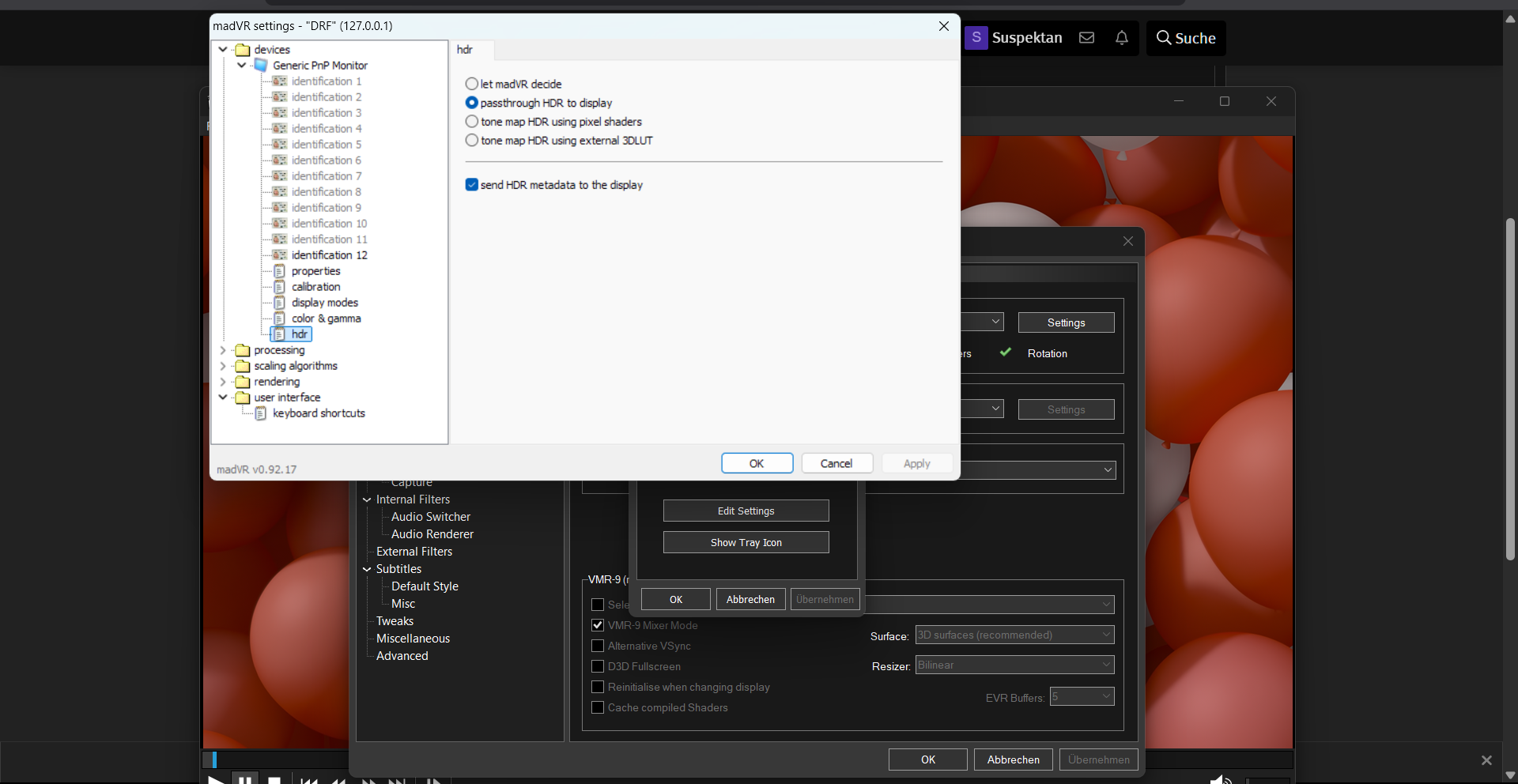Expand the processing tree node
Image resolution: width=1518 pixels, height=784 pixels.
pyautogui.click(x=224, y=350)
